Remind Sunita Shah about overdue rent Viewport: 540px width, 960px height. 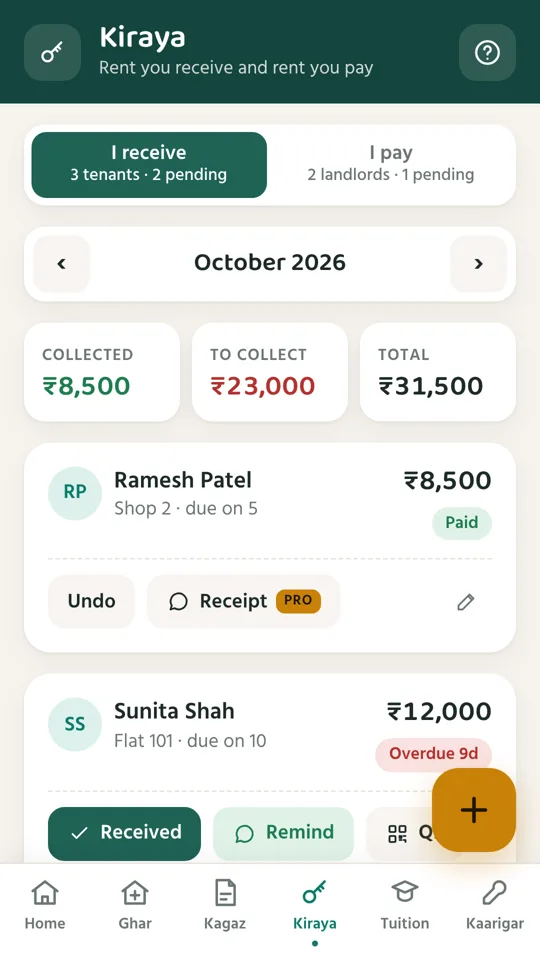(283, 833)
